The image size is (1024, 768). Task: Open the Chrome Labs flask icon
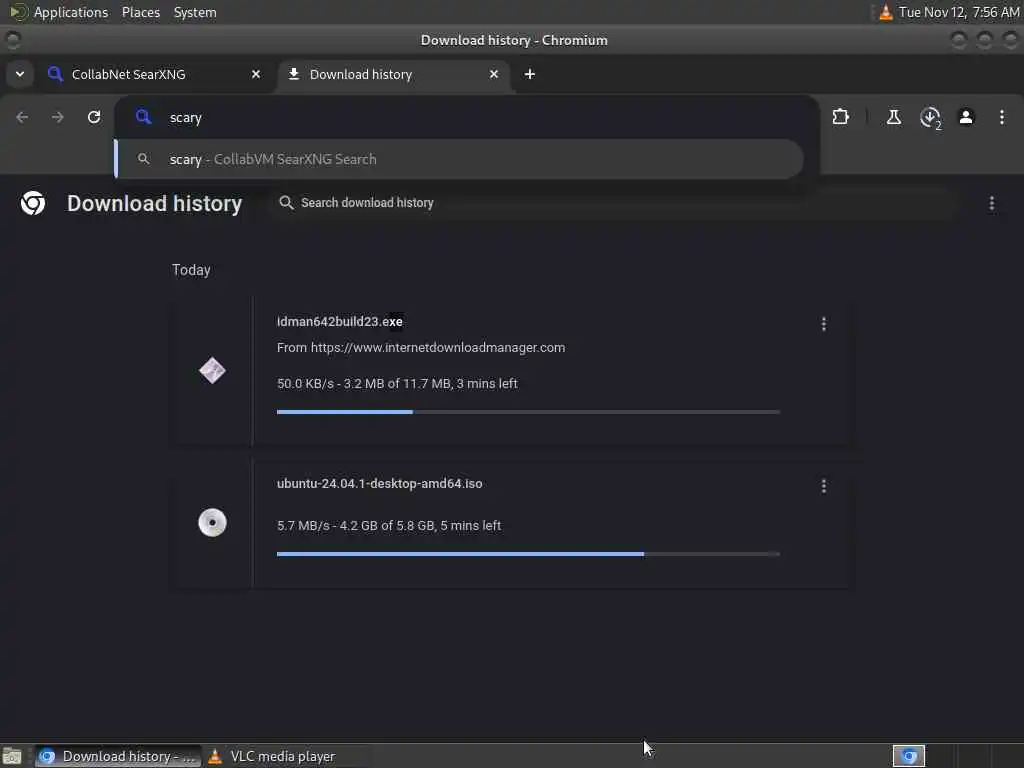(893, 118)
